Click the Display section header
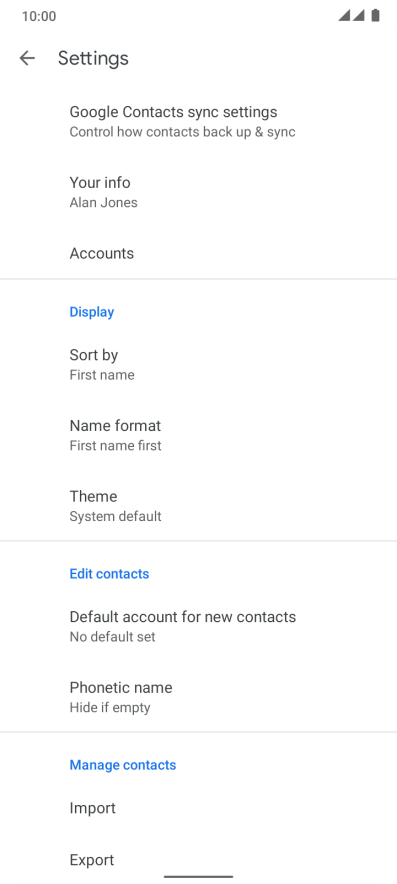397x884 pixels. 92,312
